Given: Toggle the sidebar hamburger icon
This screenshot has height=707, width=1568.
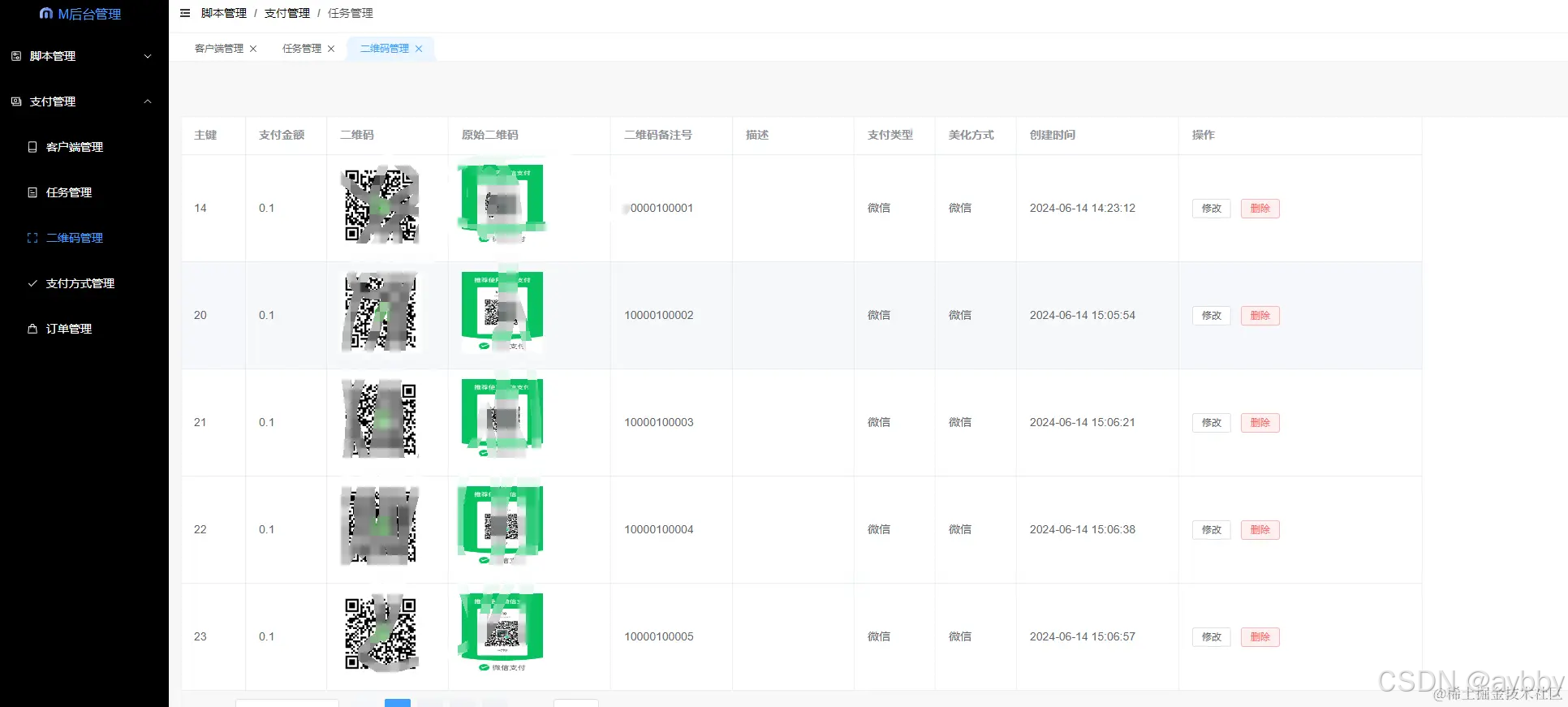Looking at the screenshot, I should (185, 13).
